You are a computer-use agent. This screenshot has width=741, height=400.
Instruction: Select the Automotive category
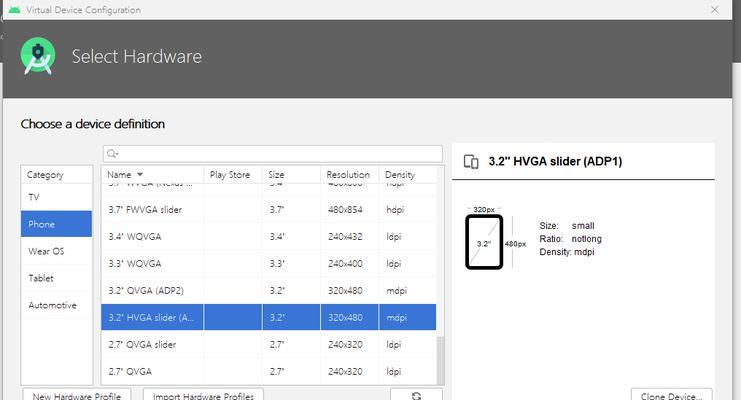pos(57,305)
